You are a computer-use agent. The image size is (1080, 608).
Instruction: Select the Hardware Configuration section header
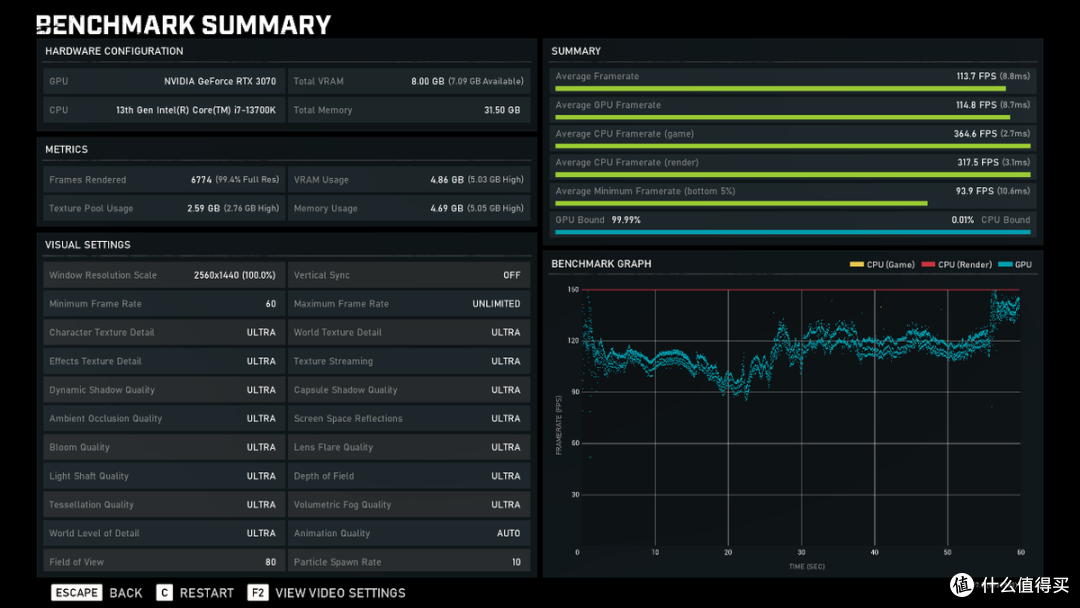(x=114, y=51)
